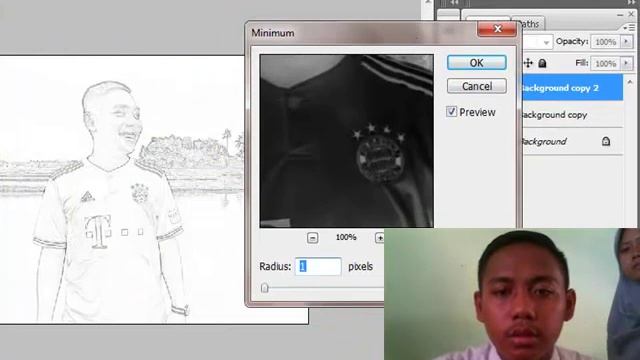Zoom out the Minimum preview with minus
This screenshot has height=360, width=640.
click(x=312, y=238)
